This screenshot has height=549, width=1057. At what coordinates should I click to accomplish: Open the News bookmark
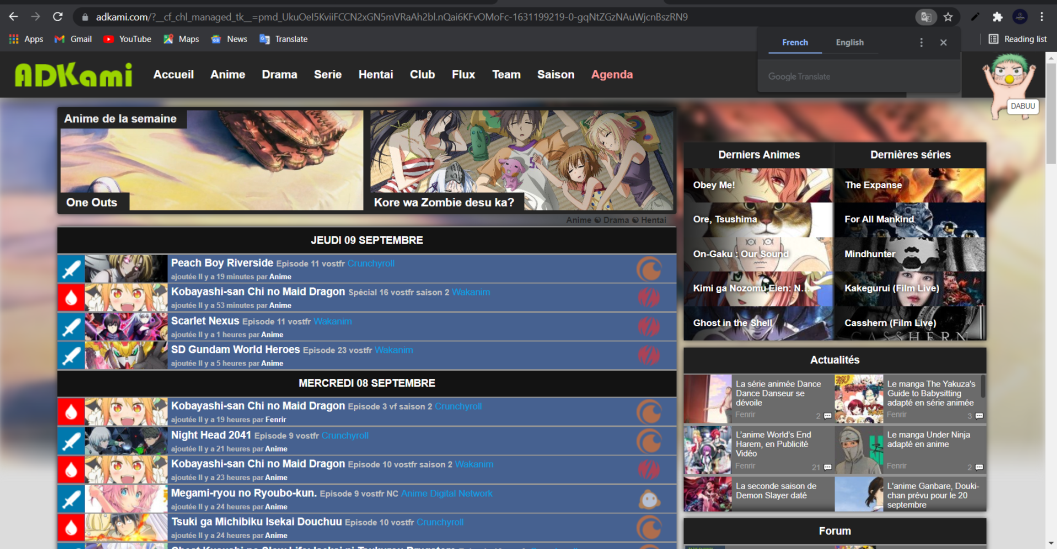[x=229, y=39]
